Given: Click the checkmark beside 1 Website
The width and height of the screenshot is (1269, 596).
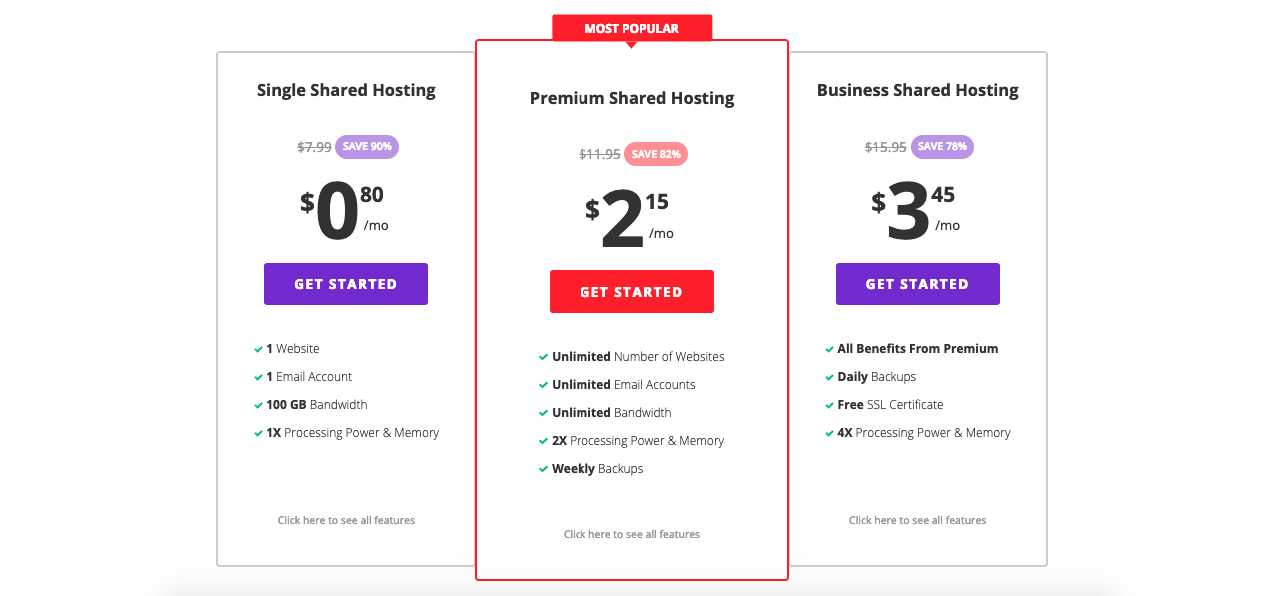Looking at the screenshot, I should tap(258, 349).
